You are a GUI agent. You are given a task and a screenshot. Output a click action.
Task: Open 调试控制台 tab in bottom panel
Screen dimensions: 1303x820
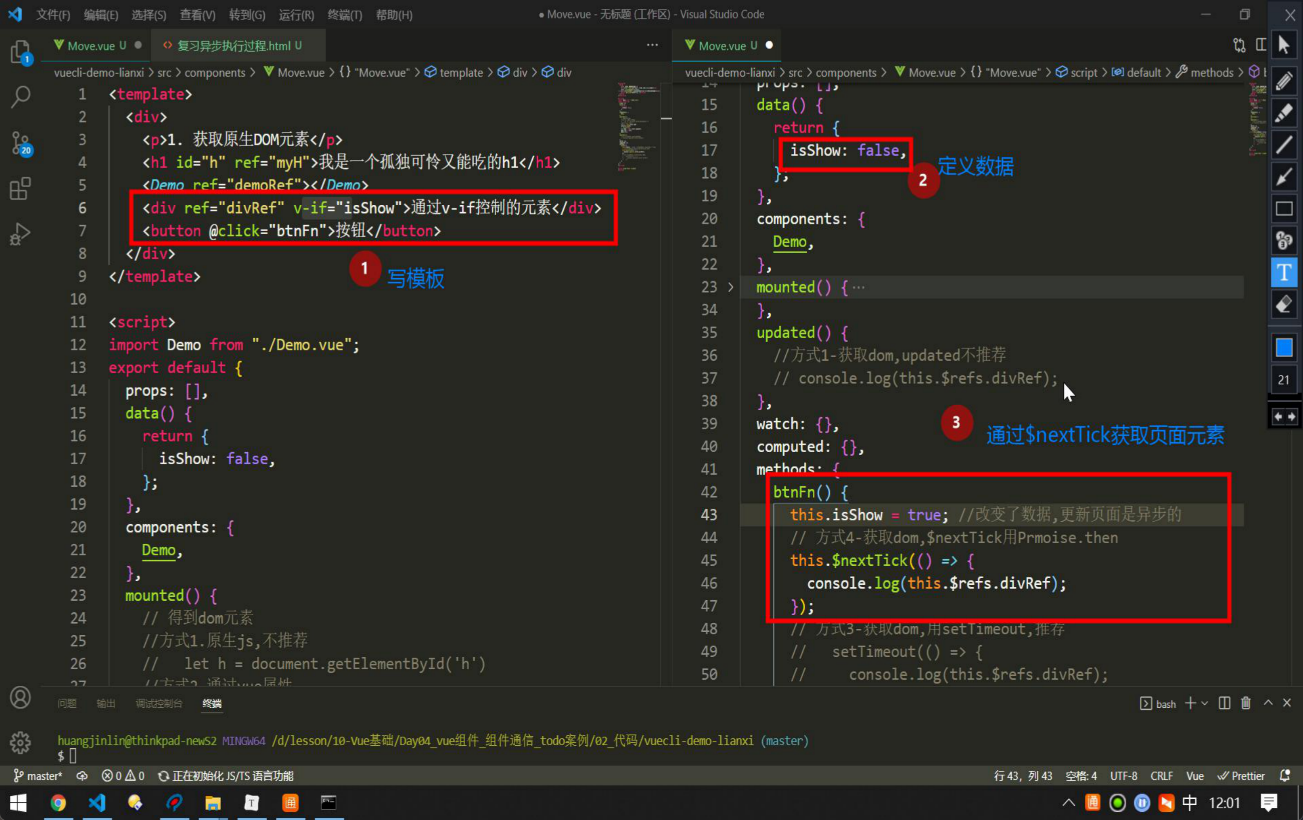click(x=159, y=704)
